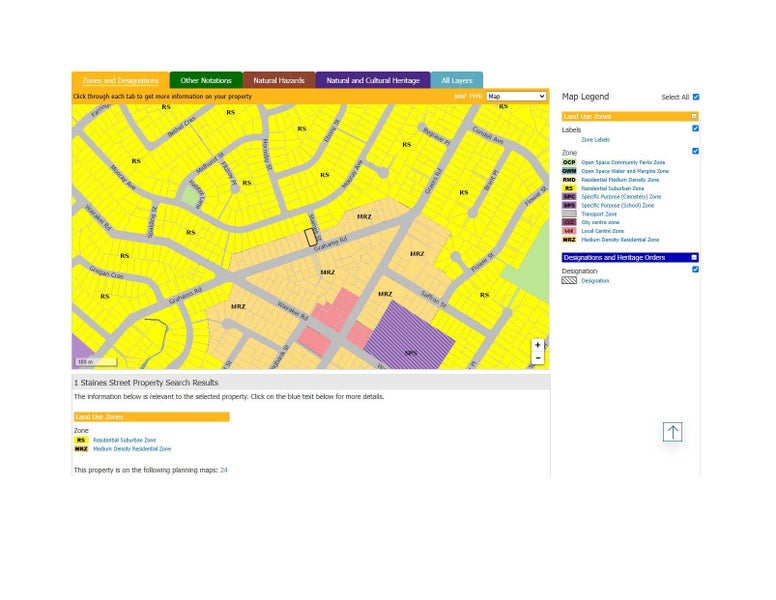
Task: Switch to the All Layers tab
Action: click(457, 80)
